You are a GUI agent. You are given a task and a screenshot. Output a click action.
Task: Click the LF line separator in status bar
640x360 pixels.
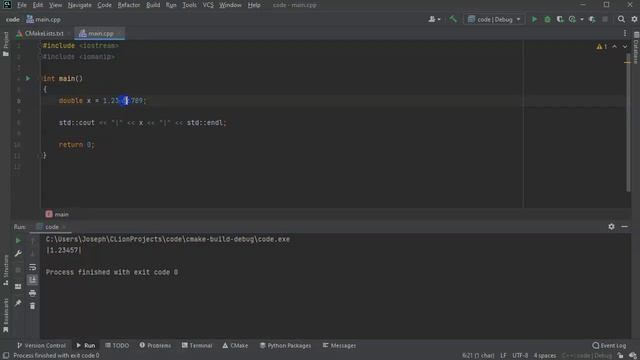(503, 356)
